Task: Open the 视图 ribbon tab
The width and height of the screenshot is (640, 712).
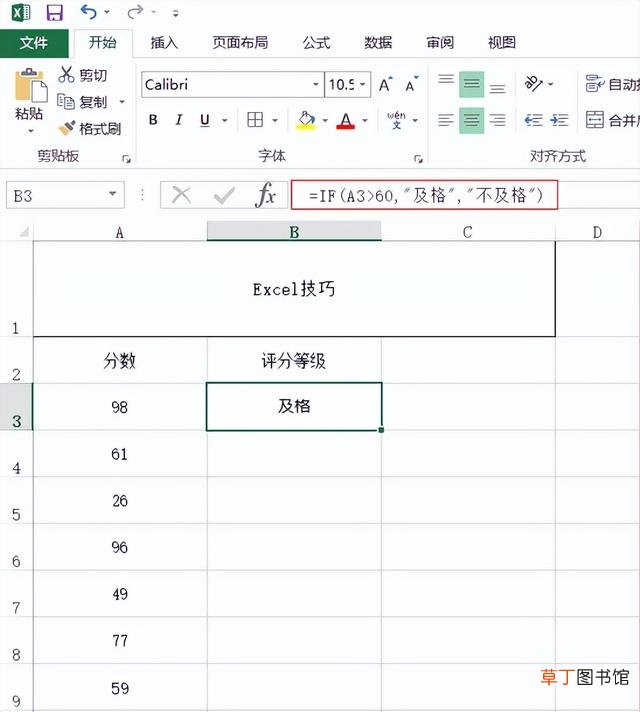Action: pos(501,43)
